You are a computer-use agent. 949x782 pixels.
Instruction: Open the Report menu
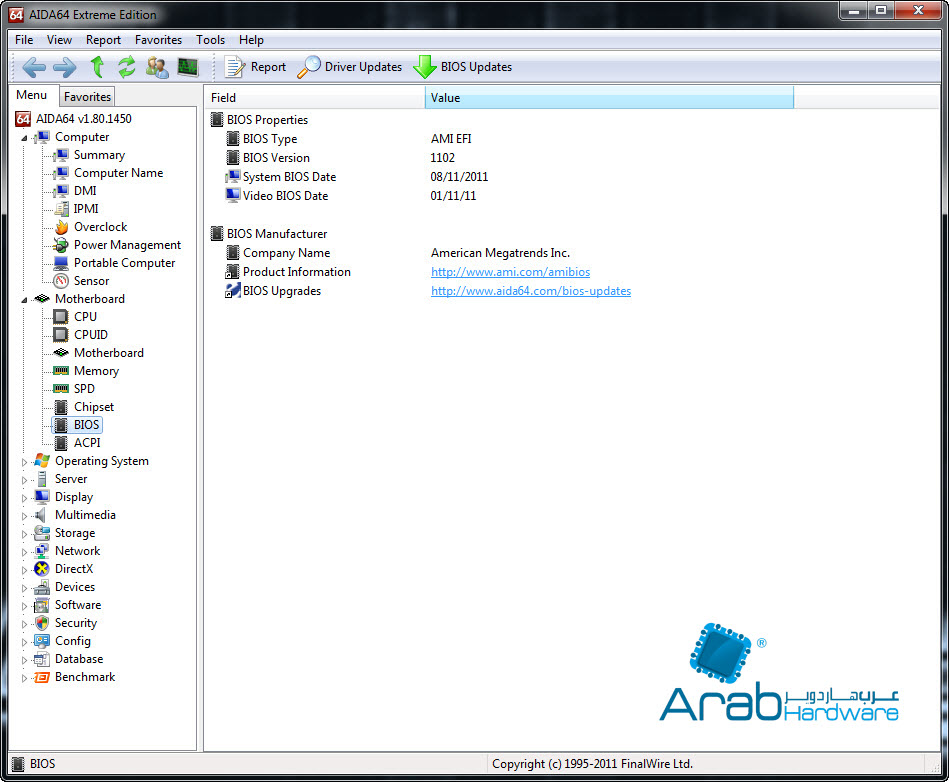pyautogui.click(x=103, y=40)
